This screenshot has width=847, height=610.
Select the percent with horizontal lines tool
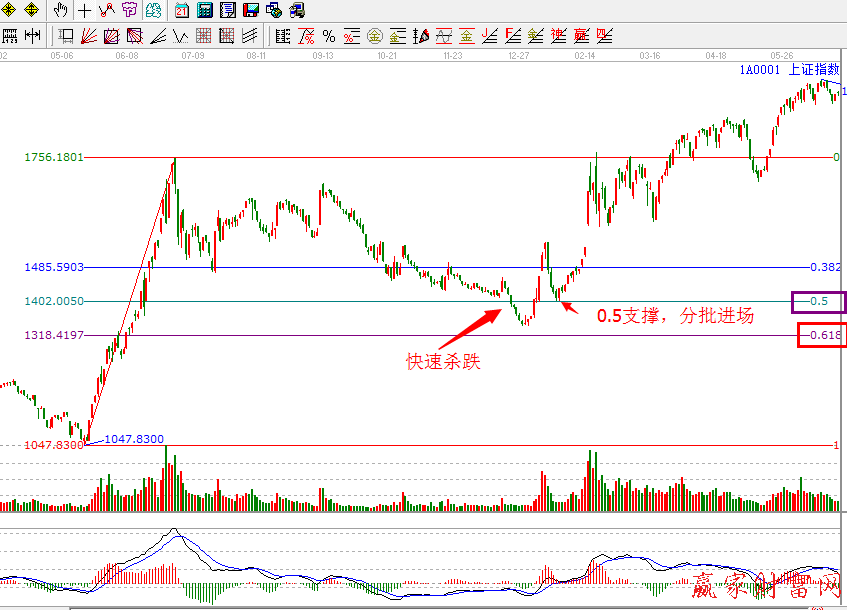point(352,36)
